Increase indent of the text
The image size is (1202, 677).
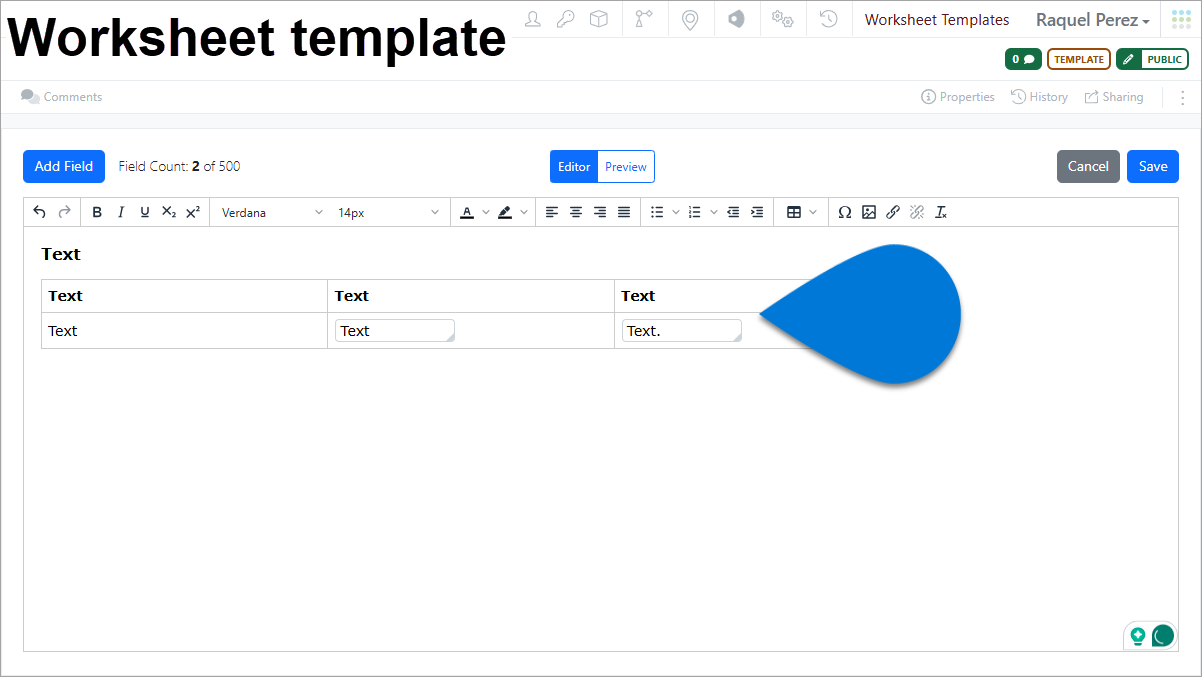[x=757, y=212]
